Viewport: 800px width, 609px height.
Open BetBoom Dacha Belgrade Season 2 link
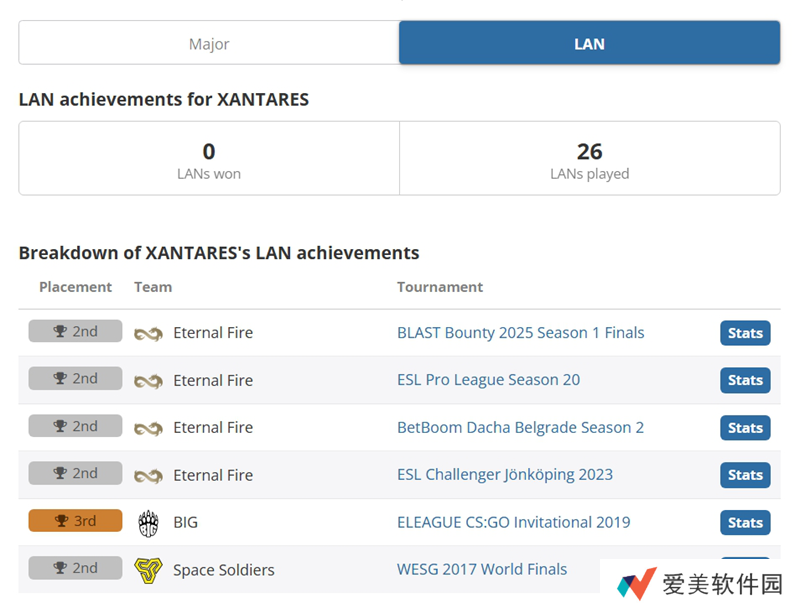point(520,427)
